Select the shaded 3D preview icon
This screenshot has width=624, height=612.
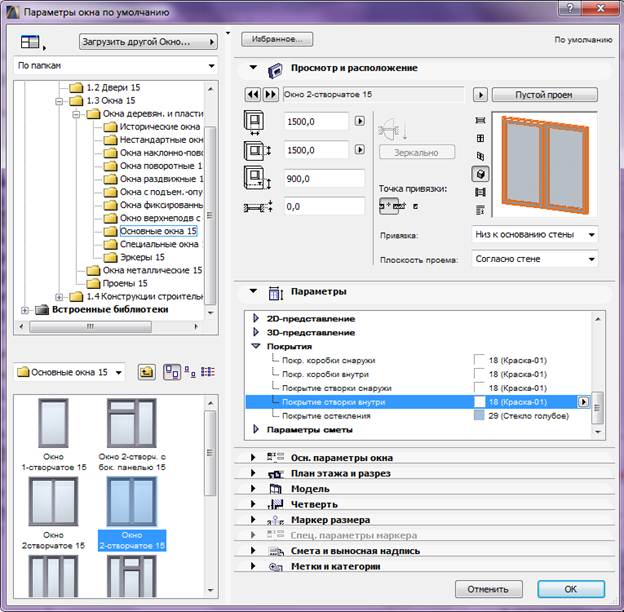(x=480, y=174)
